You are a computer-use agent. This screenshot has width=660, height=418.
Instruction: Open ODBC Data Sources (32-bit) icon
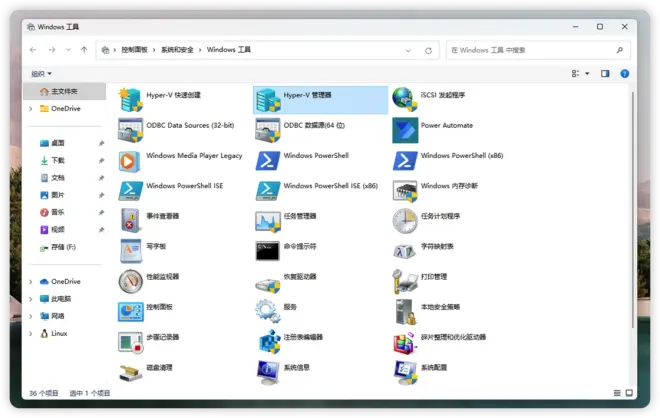coord(130,130)
